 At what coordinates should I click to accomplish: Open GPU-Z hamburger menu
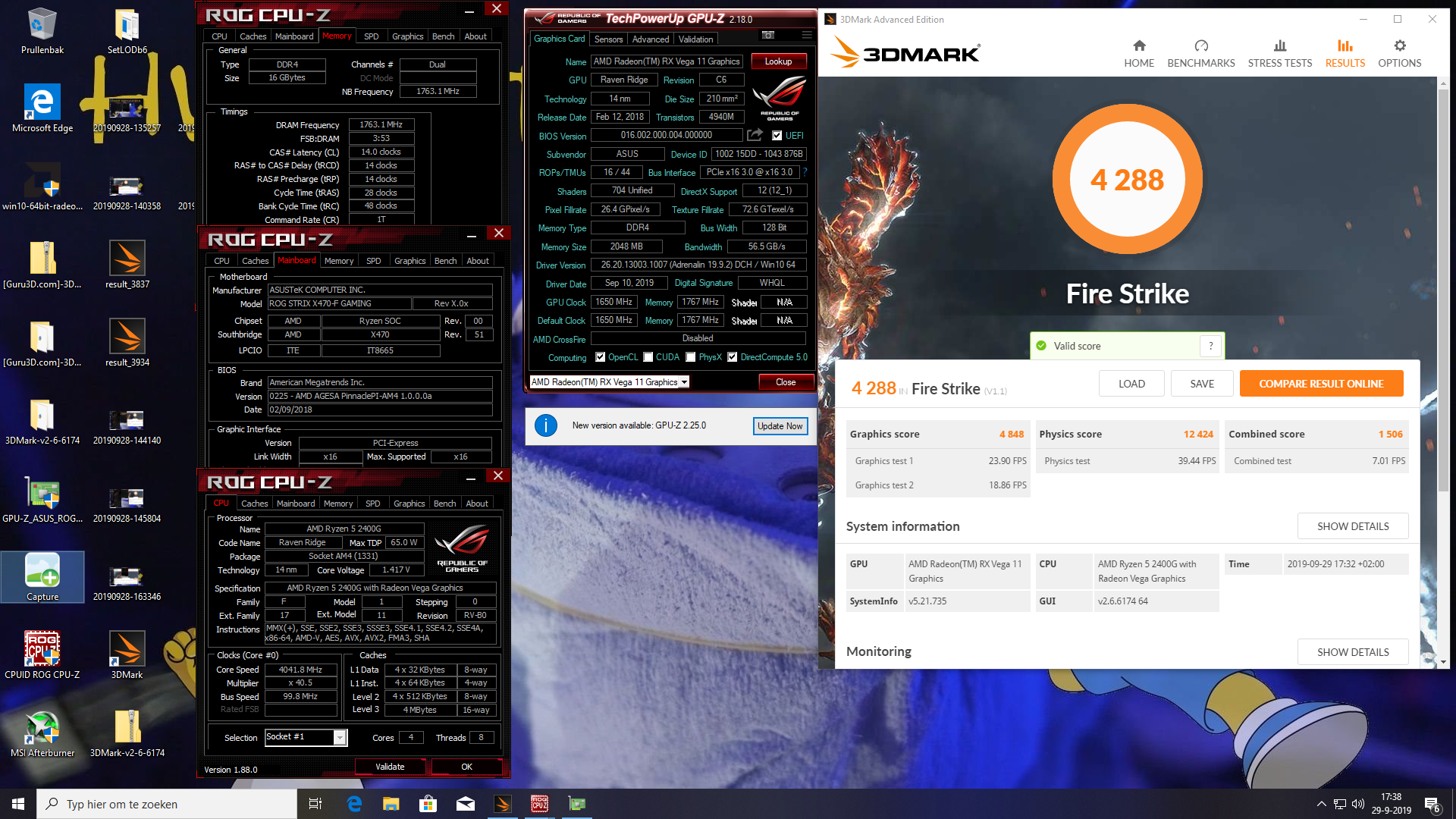[807, 35]
